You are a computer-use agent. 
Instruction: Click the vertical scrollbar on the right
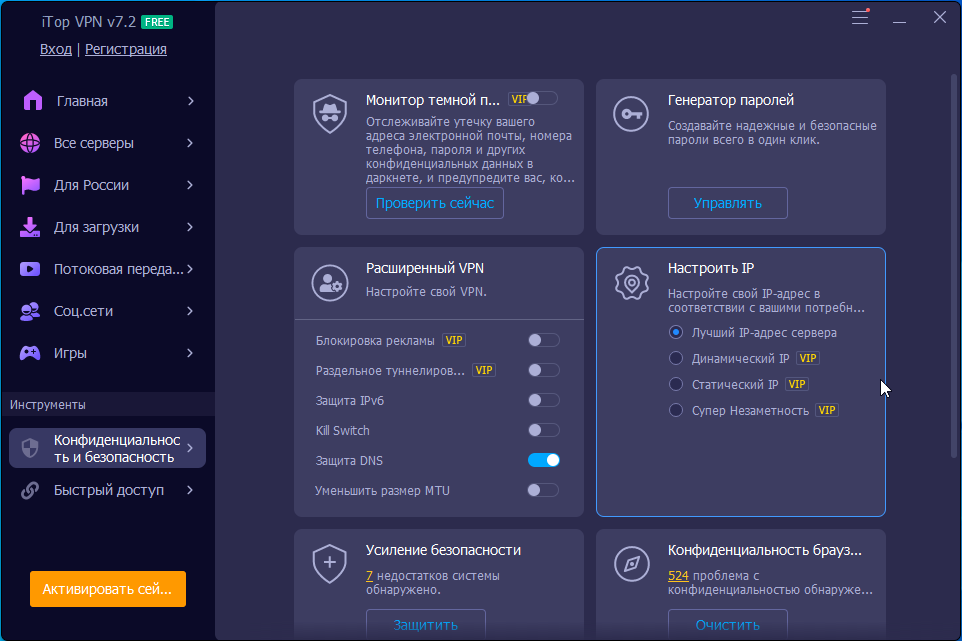click(954, 260)
